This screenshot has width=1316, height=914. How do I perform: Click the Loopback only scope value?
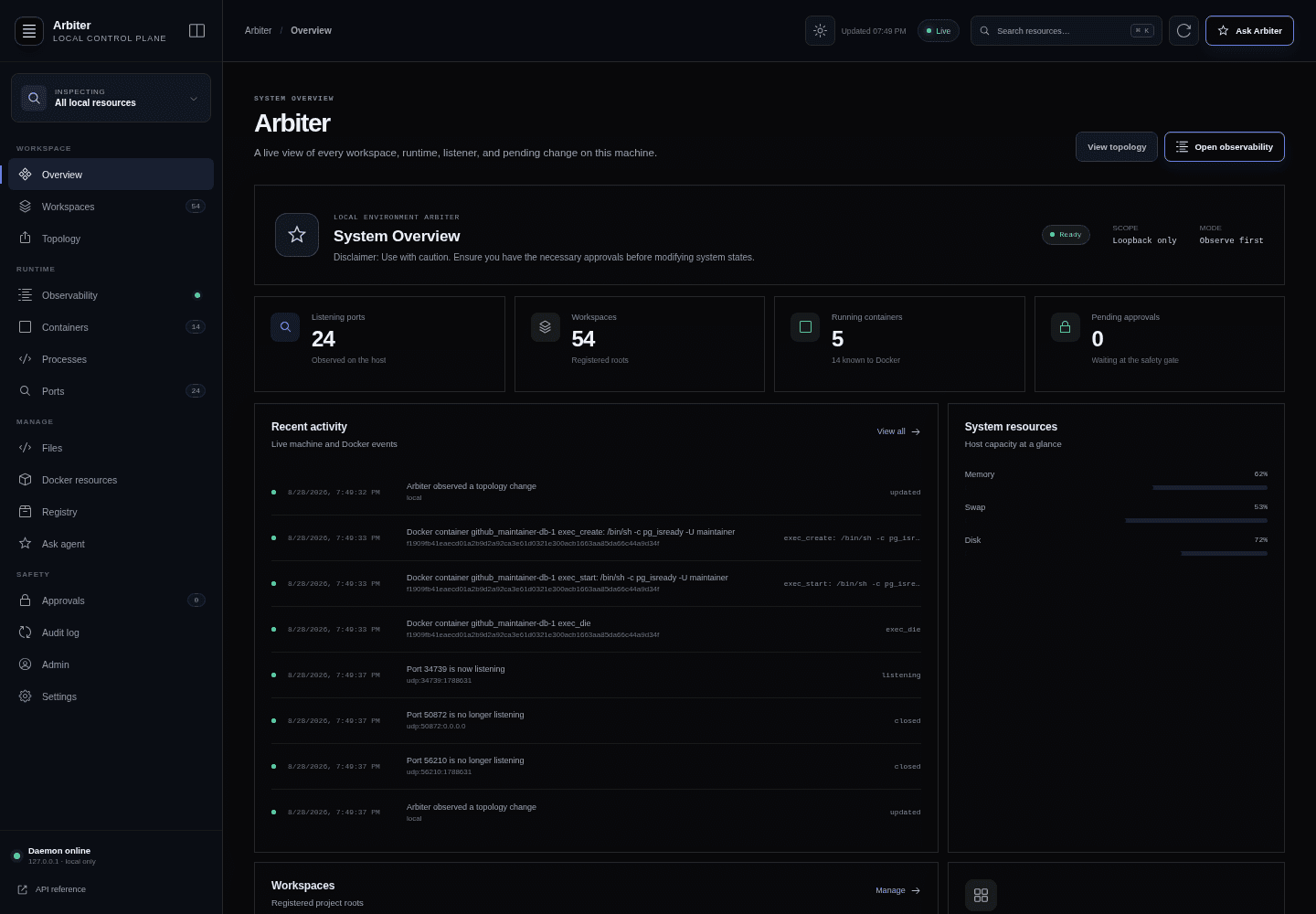(1144, 241)
